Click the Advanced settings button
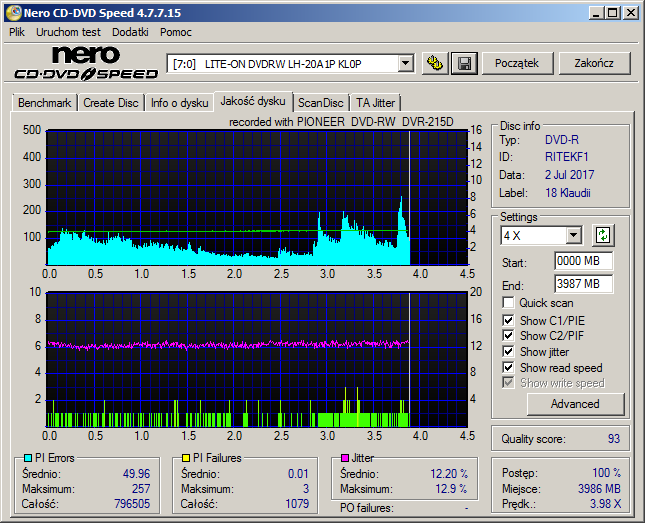 tap(575, 404)
